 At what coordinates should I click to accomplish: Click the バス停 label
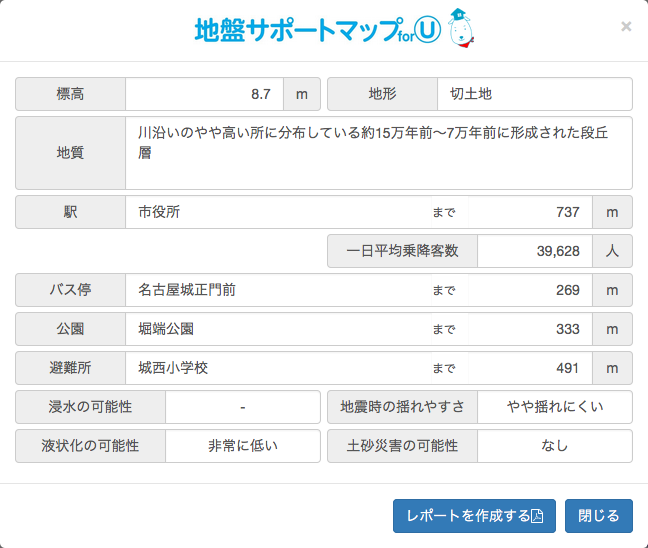pos(70,290)
